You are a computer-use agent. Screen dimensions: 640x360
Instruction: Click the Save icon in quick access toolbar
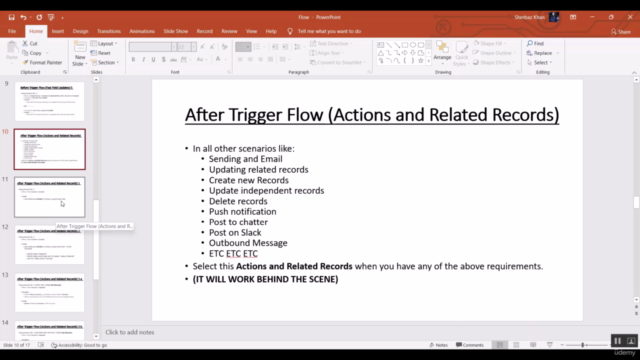tap(11, 17)
